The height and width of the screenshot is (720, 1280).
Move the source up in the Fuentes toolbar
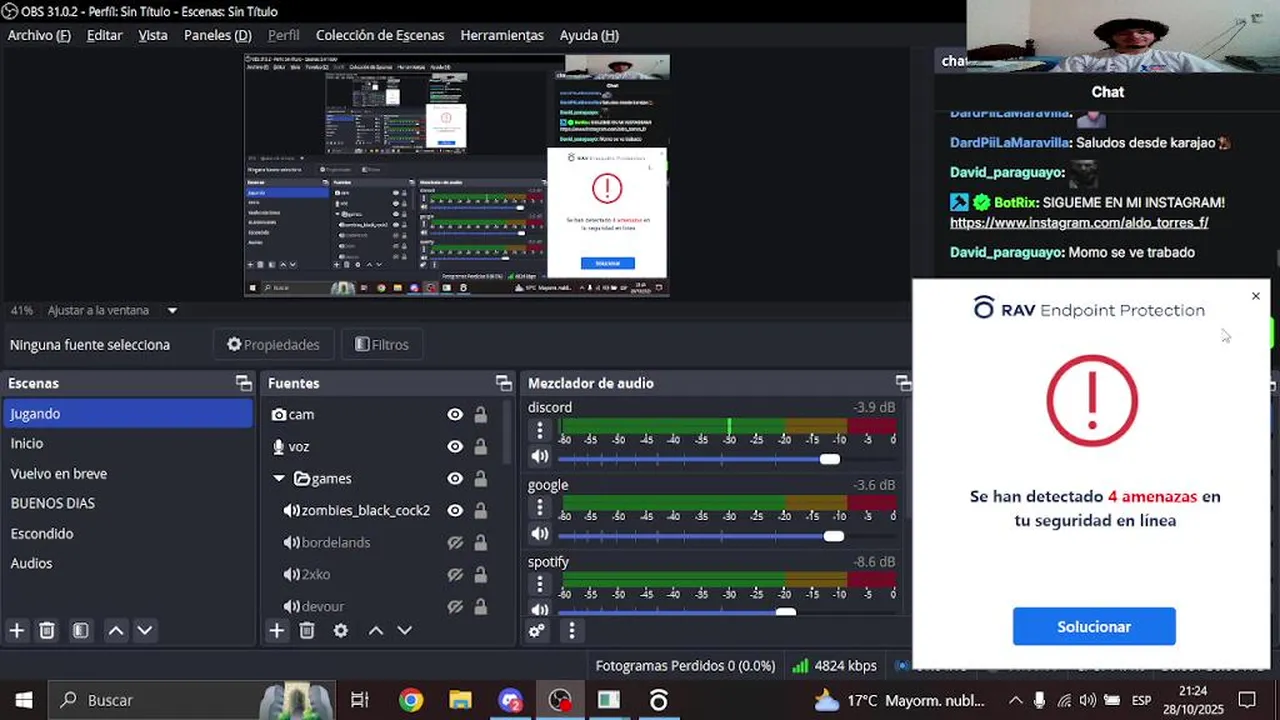tap(376, 630)
